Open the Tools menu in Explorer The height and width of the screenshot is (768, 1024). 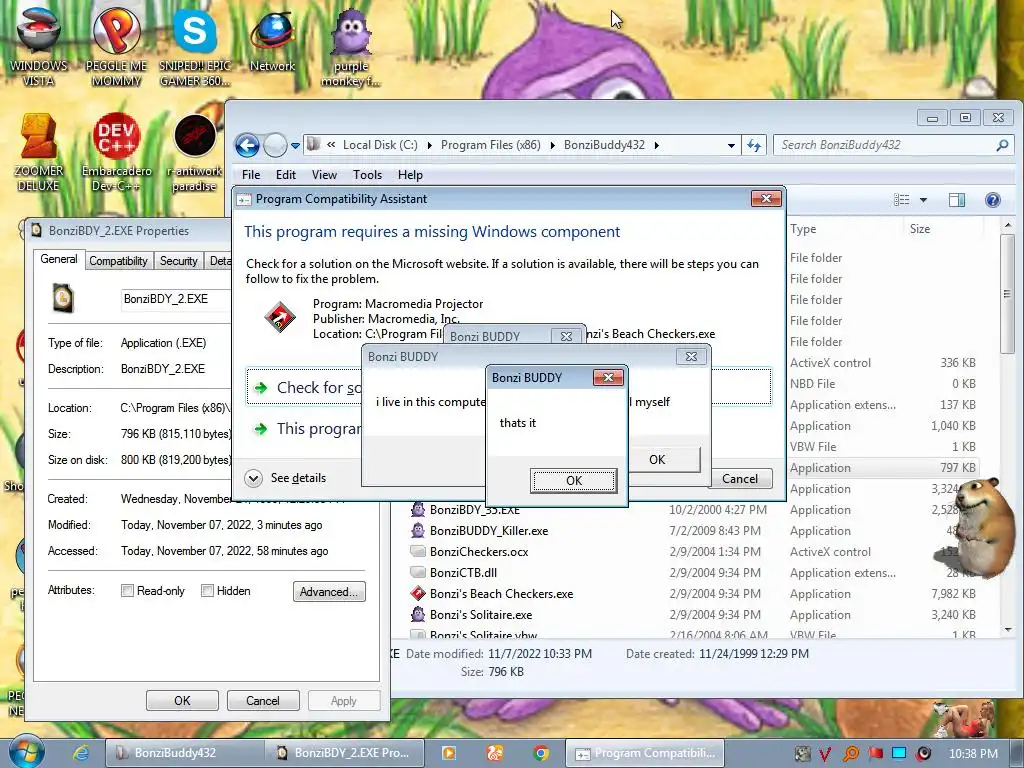pos(367,175)
